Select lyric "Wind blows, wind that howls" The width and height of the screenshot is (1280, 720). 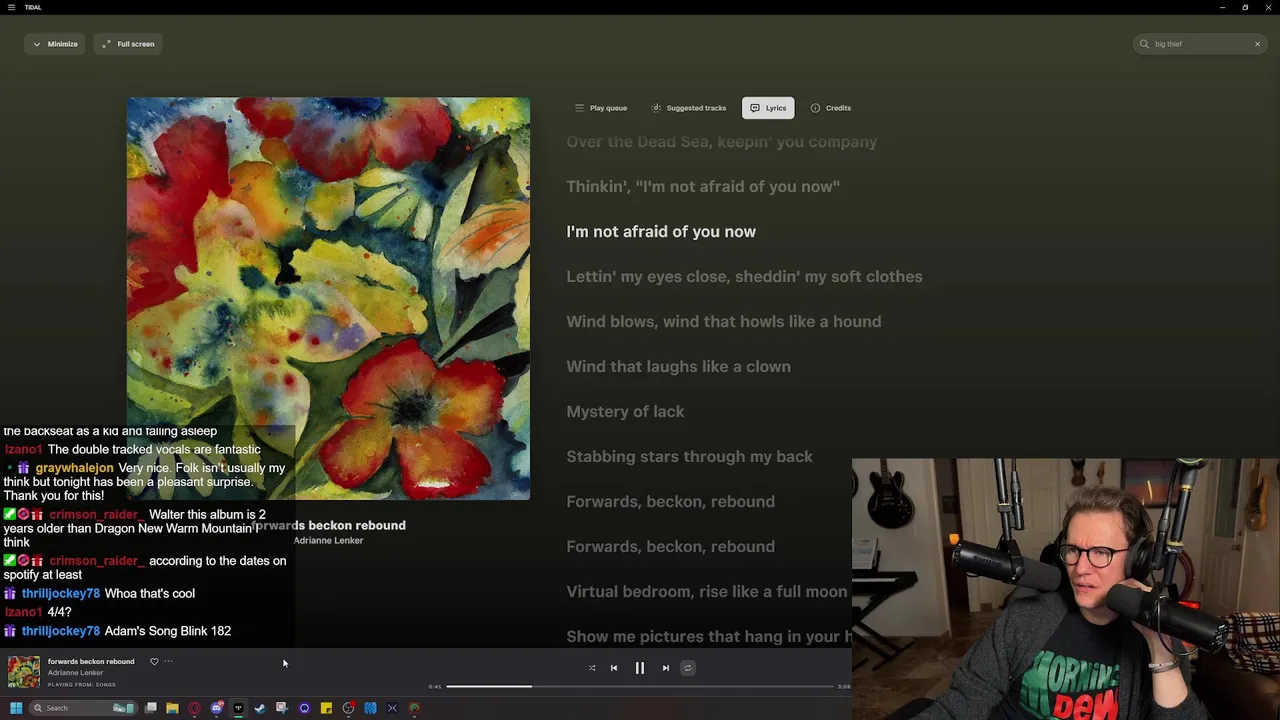(x=723, y=321)
